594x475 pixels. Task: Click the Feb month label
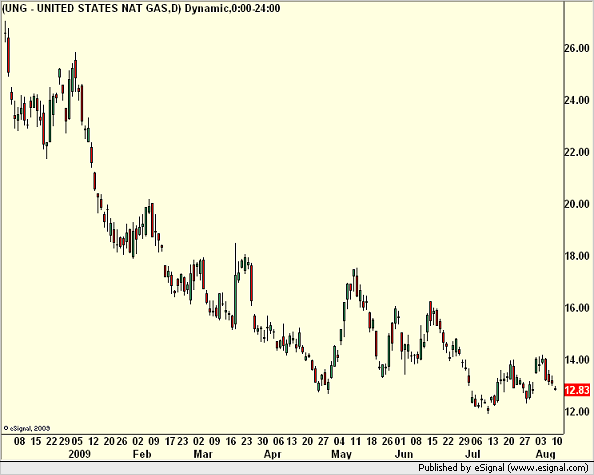142,454
